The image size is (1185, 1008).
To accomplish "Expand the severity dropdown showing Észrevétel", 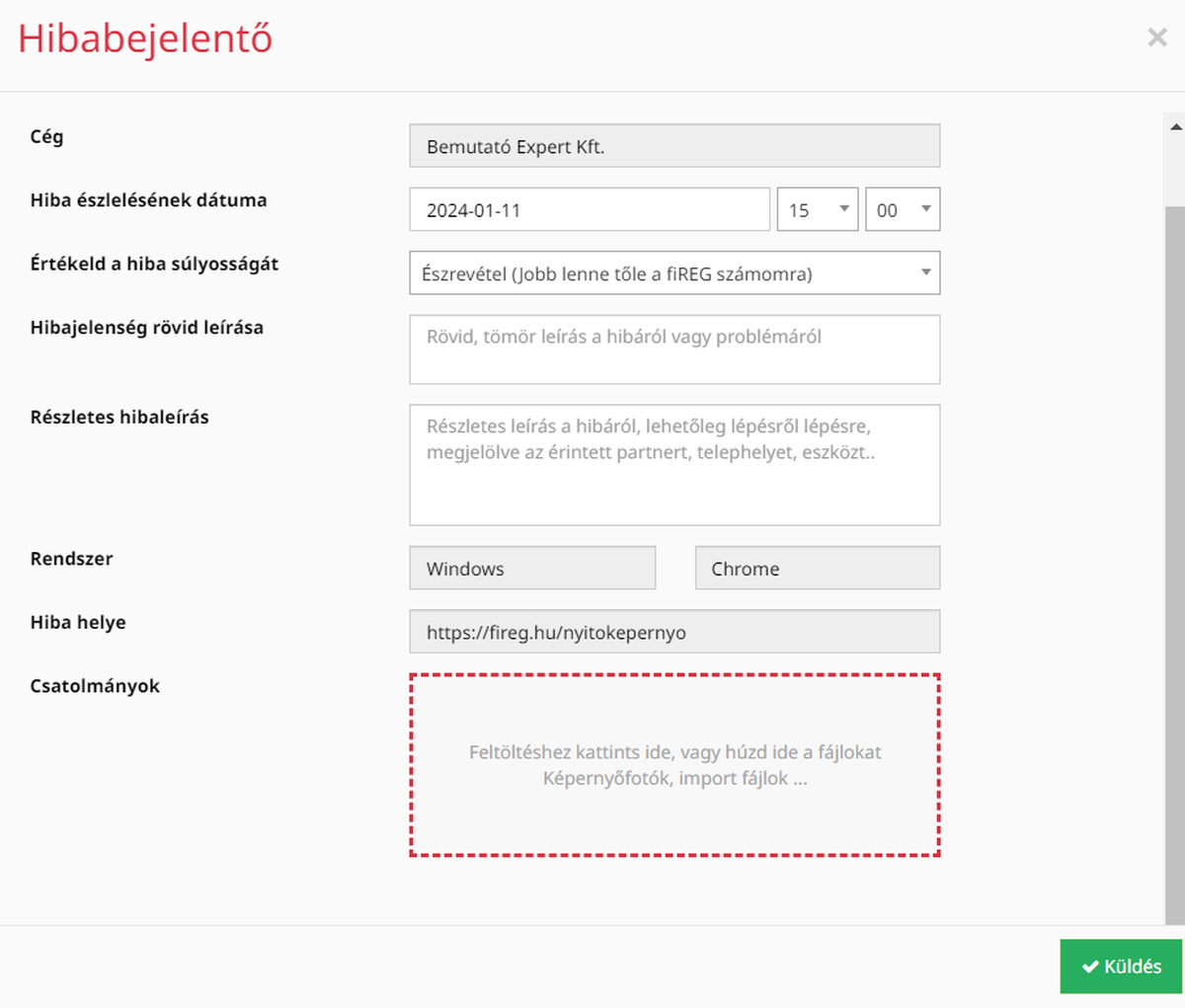I will coord(674,273).
